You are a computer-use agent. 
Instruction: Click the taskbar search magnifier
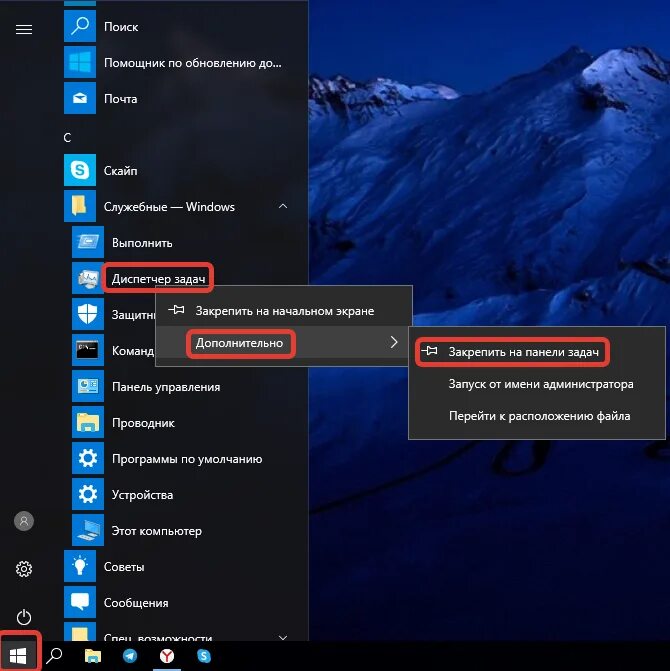coord(54,655)
